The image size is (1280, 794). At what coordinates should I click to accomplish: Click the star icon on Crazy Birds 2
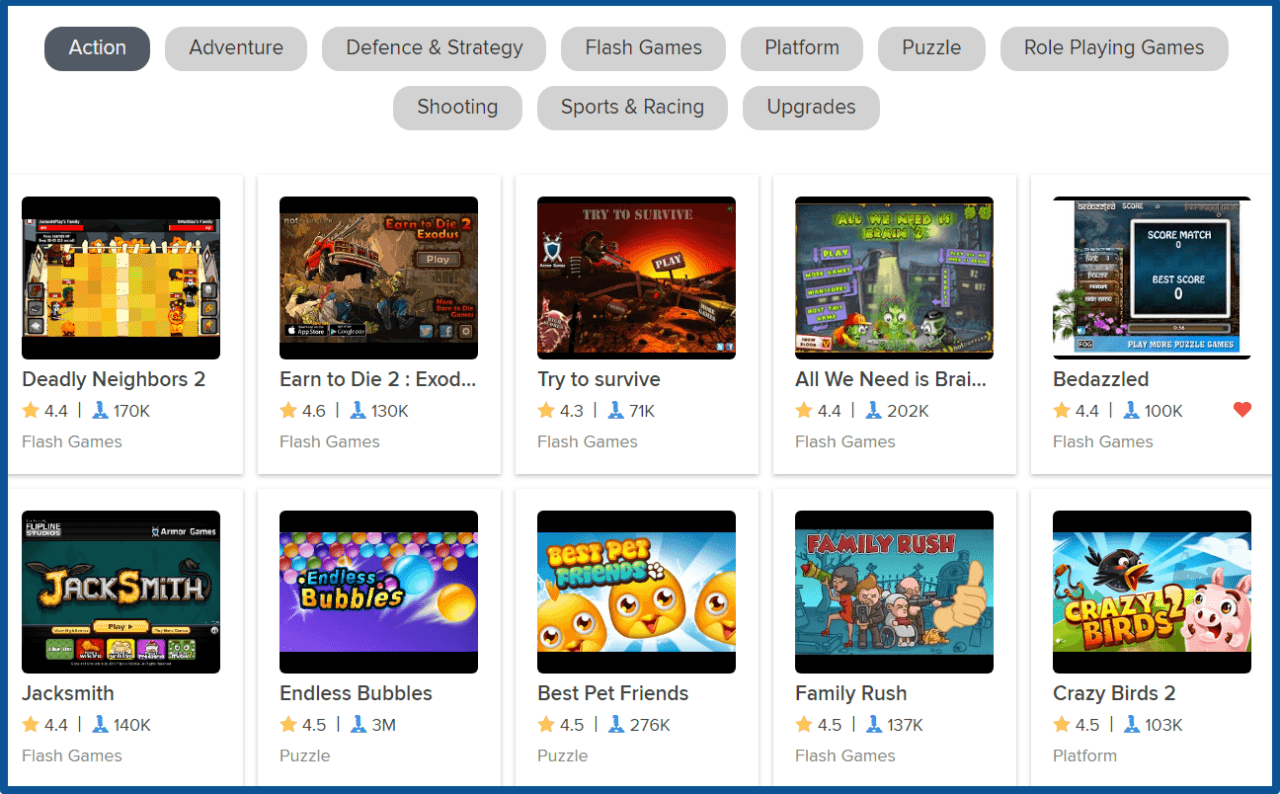click(x=1062, y=724)
